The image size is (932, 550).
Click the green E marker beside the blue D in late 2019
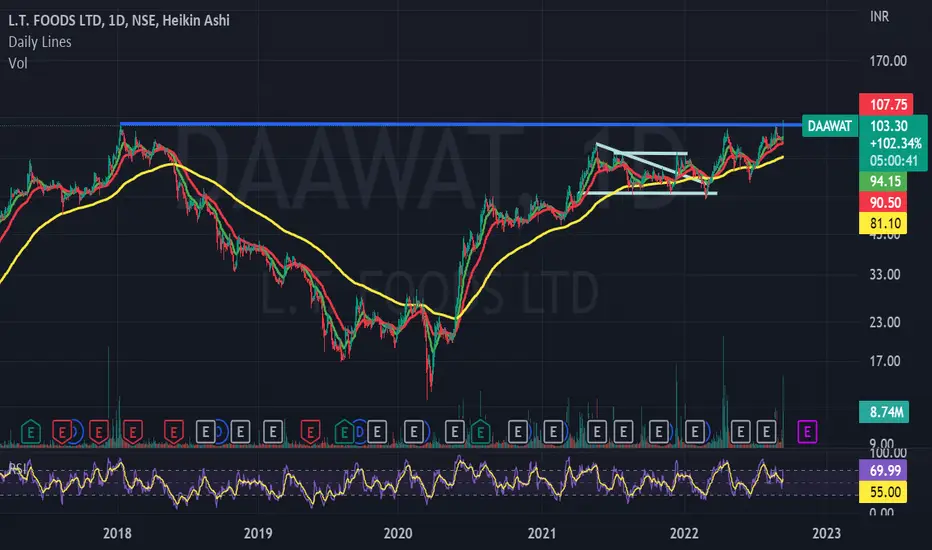tap(344, 432)
